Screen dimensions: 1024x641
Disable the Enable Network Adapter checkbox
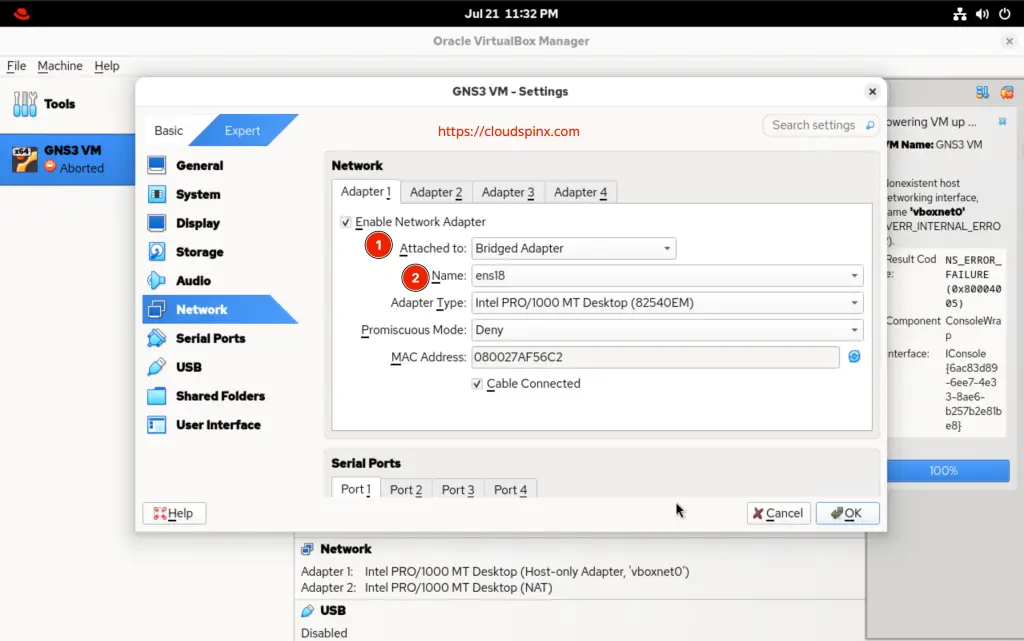pos(346,221)
